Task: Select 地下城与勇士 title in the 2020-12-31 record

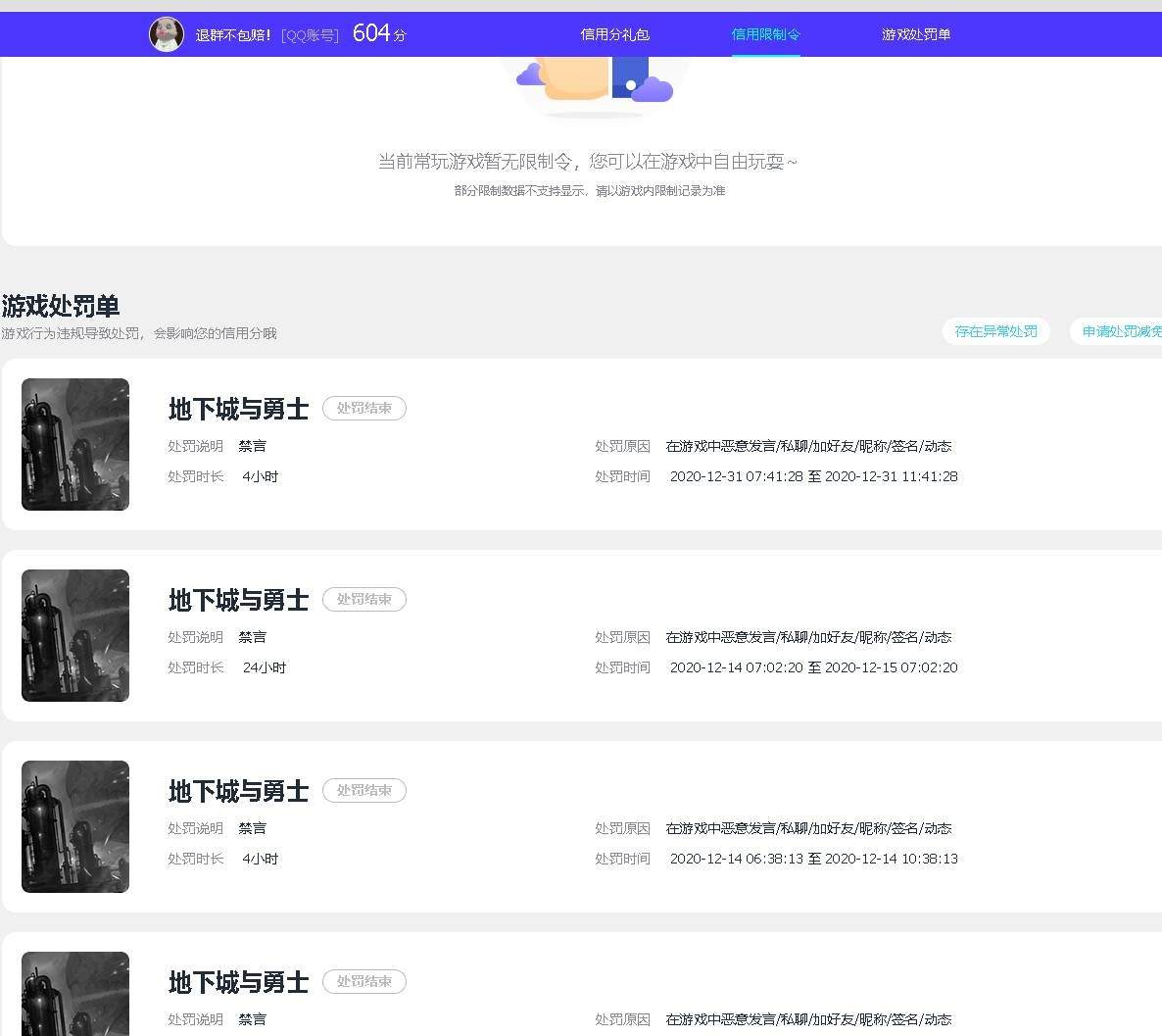Action: 239,409
